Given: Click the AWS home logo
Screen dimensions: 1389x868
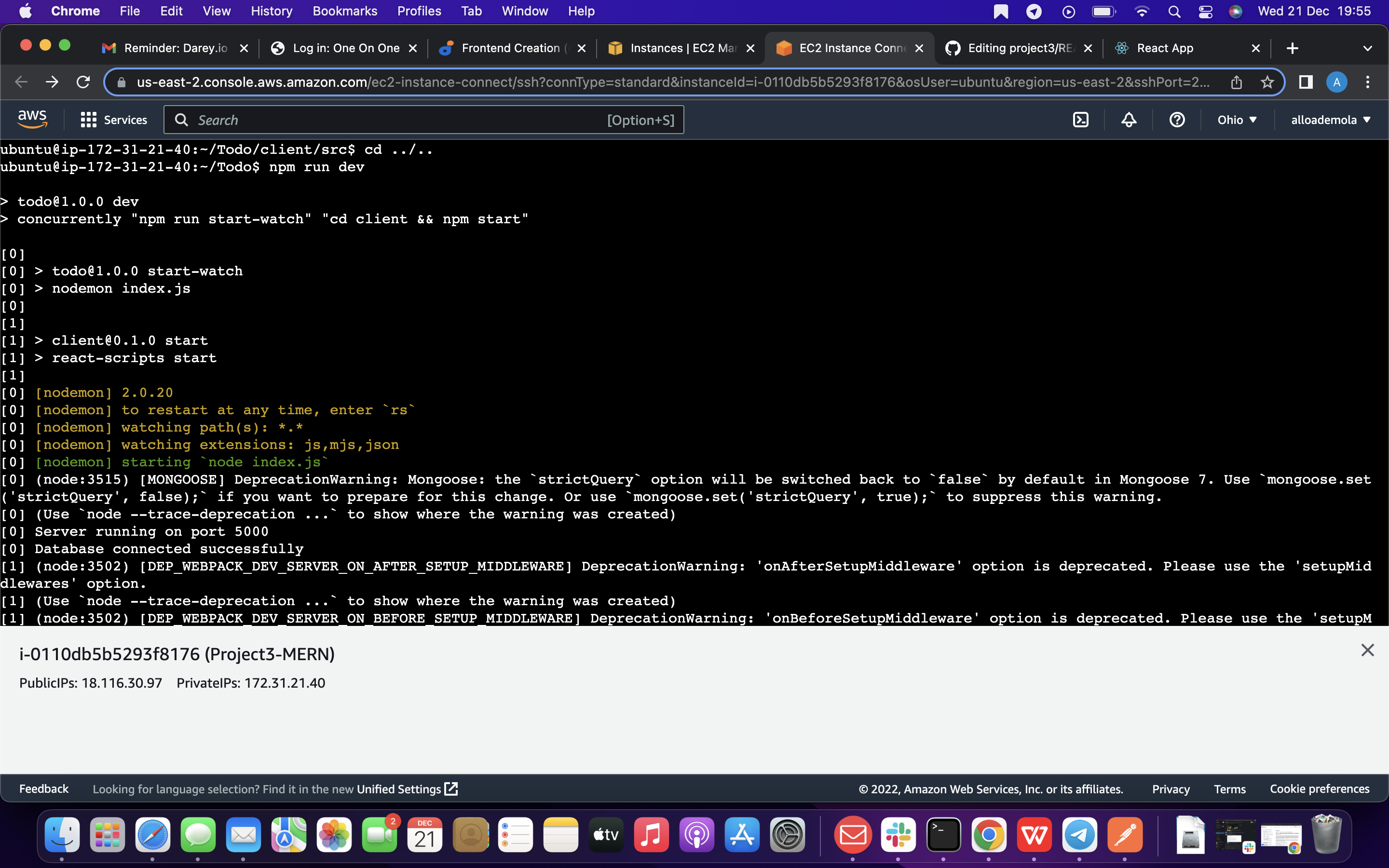Looking at the screenshot, I should click(x=32, y=118).
